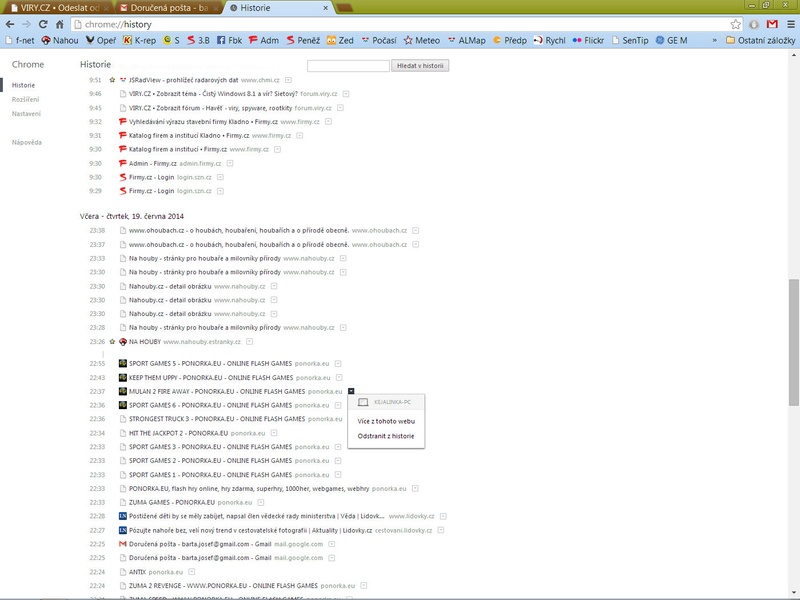Click the home icon in the toolbar
800x600 pixels.
pos(59,23)
